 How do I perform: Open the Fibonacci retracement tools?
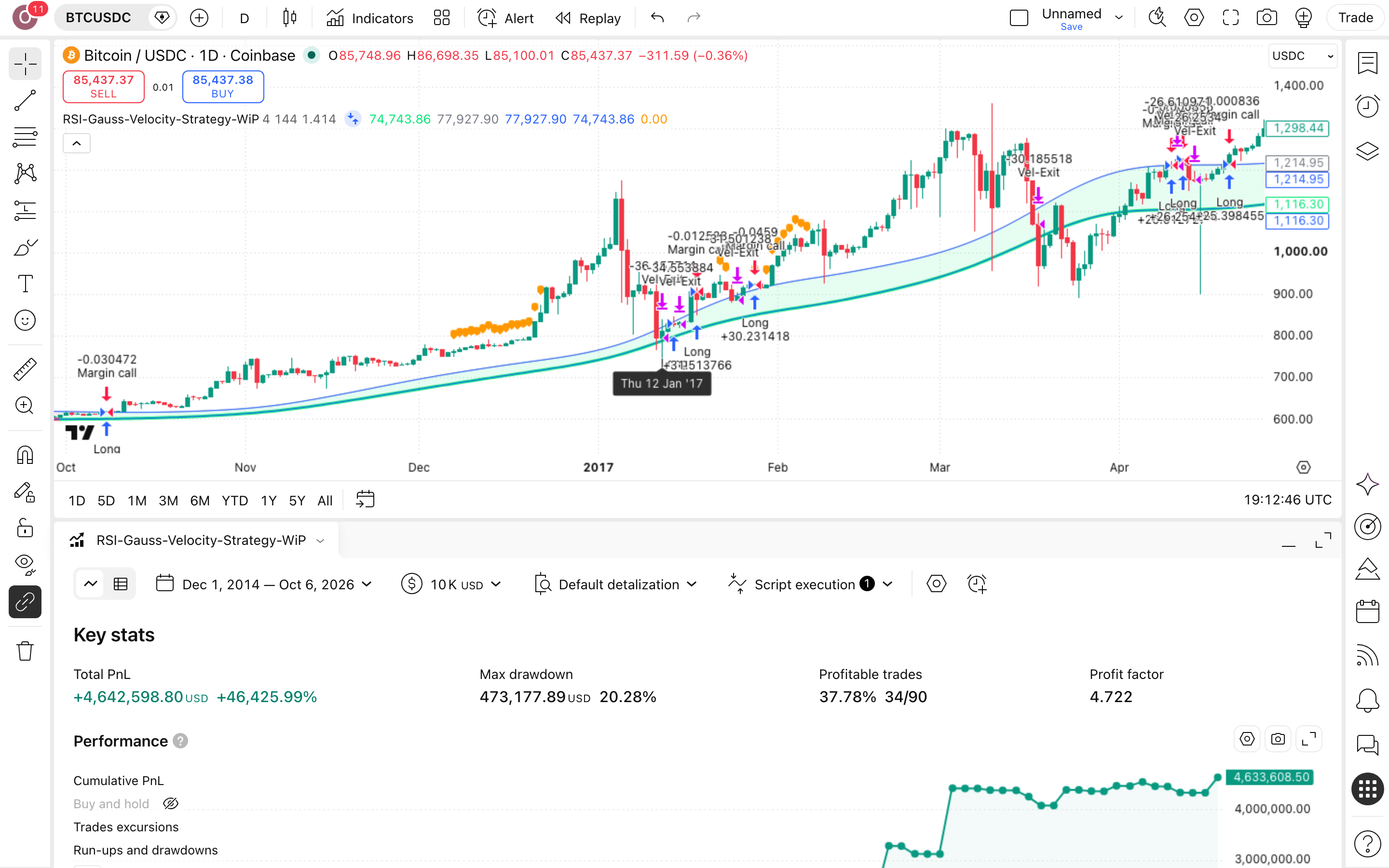pos(25,137)
